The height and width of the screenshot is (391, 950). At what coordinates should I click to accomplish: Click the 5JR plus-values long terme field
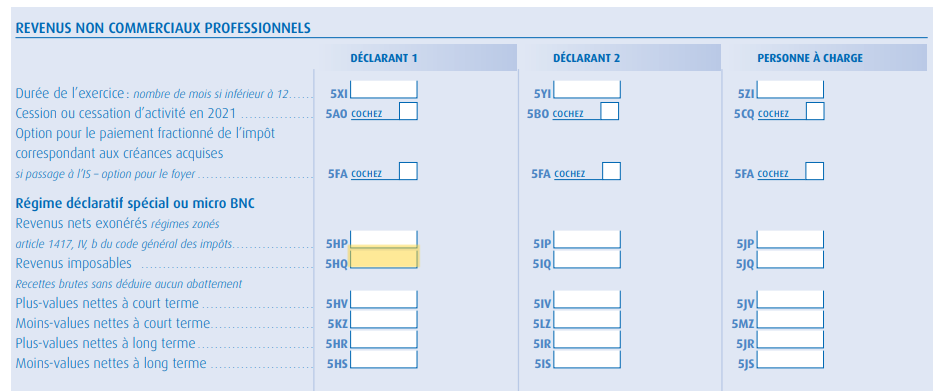[x=791, y=339]
